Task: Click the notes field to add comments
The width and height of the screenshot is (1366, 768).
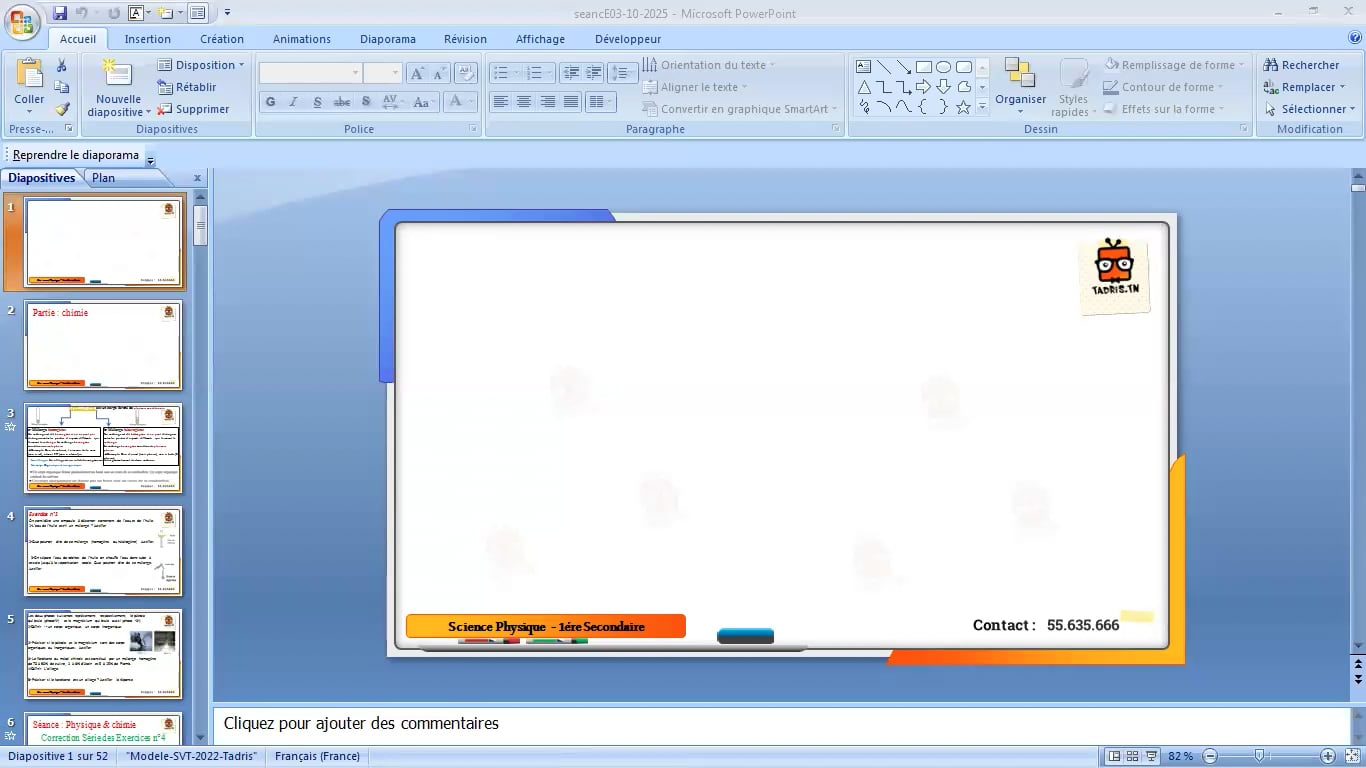Action: click(781, 724)
